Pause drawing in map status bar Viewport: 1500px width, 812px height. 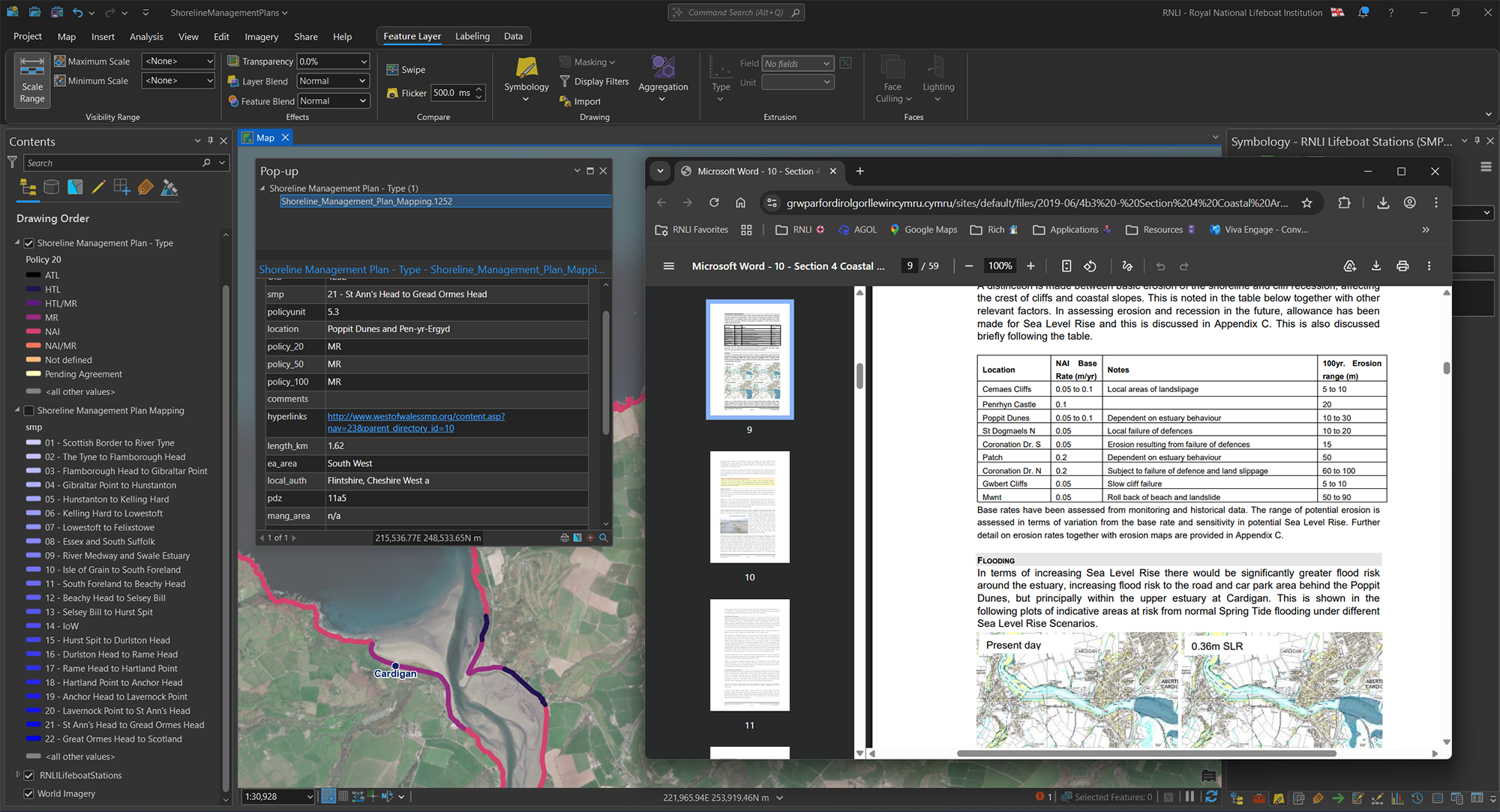1189,797
